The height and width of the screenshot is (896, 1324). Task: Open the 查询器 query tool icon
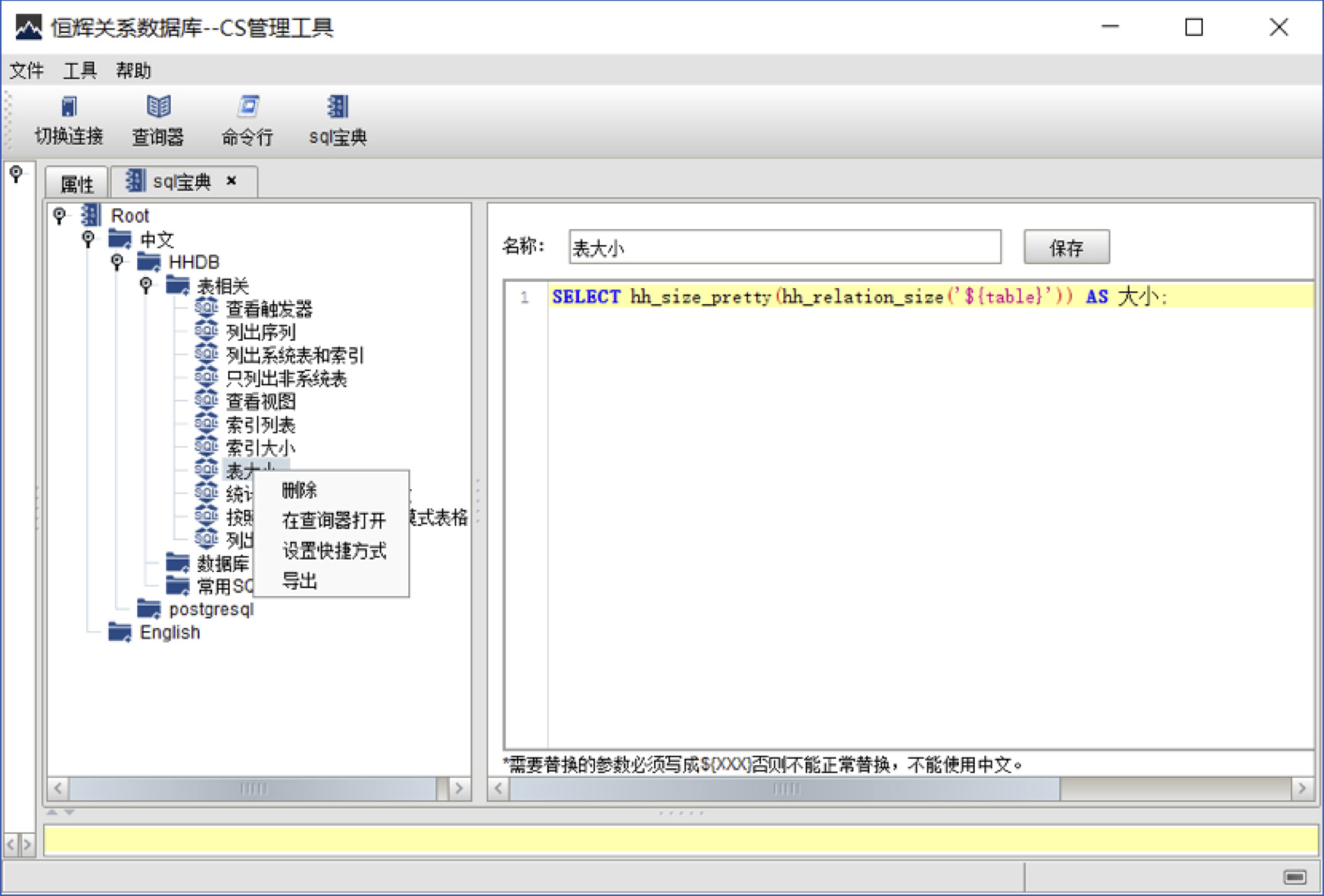tap(159, 107)
